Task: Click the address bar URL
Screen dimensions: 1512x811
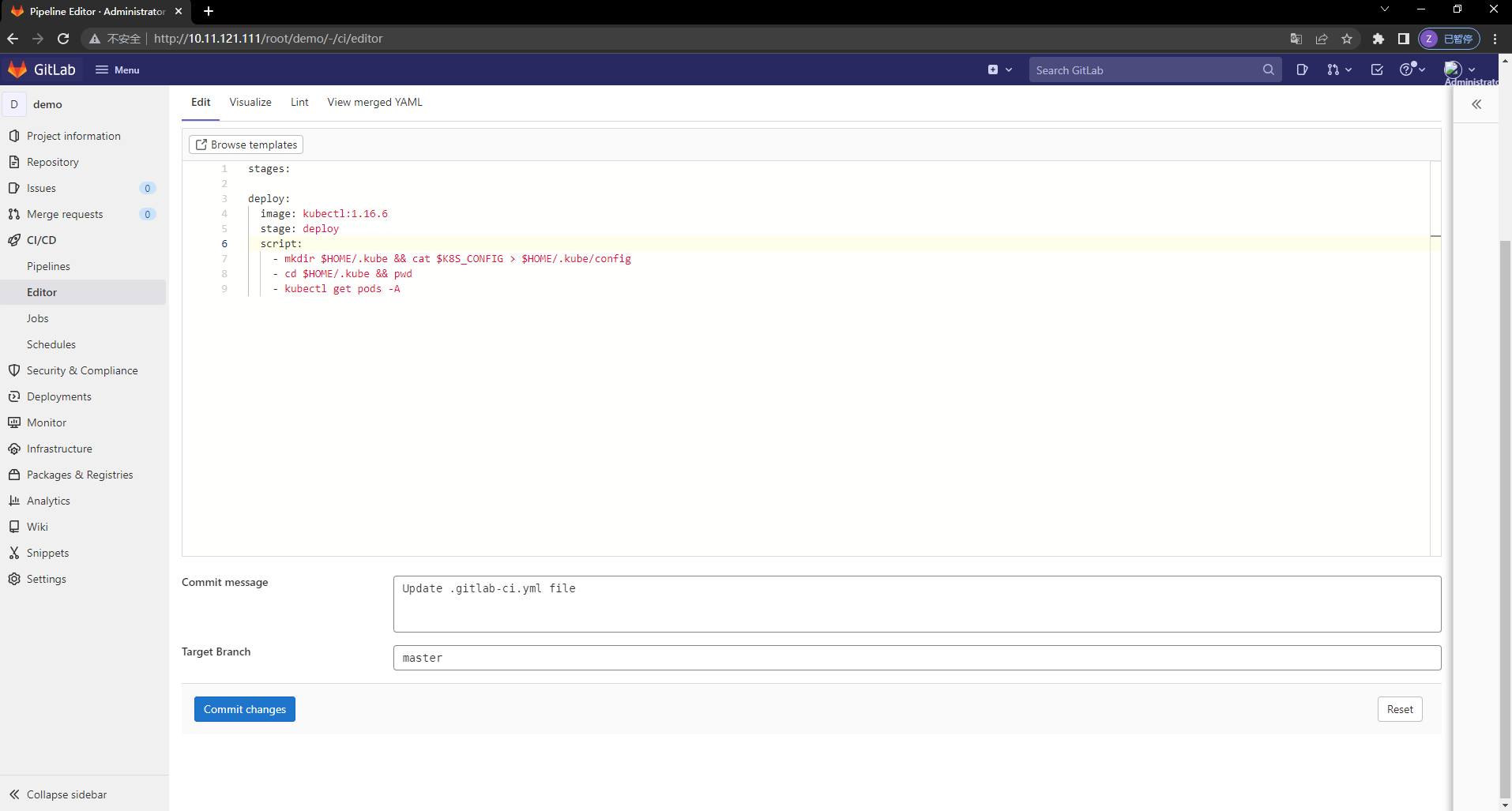Action: 269,39
